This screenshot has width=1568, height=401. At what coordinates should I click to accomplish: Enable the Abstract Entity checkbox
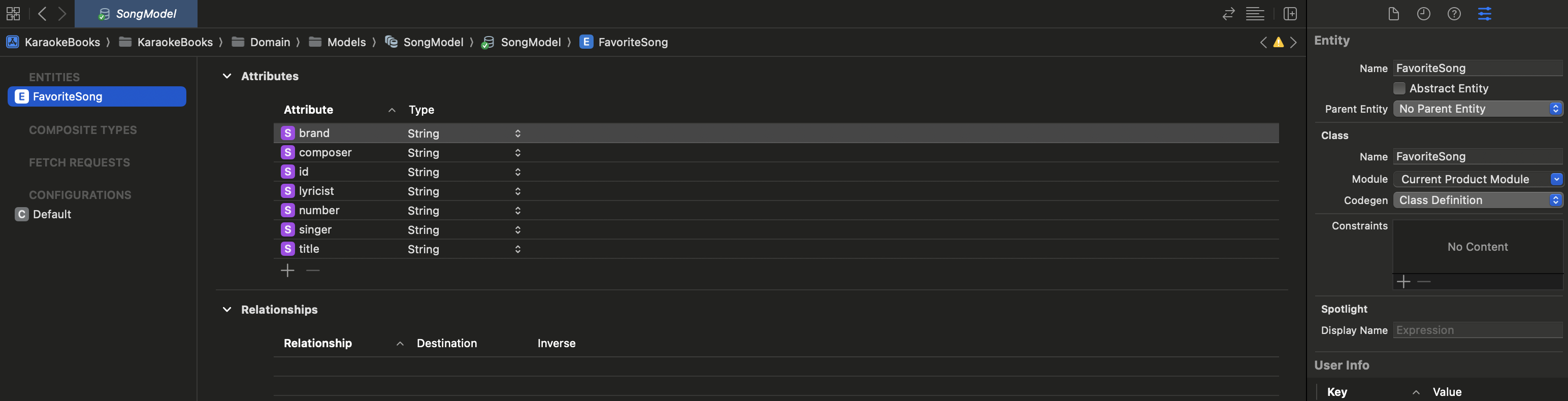pos(1399,88)
